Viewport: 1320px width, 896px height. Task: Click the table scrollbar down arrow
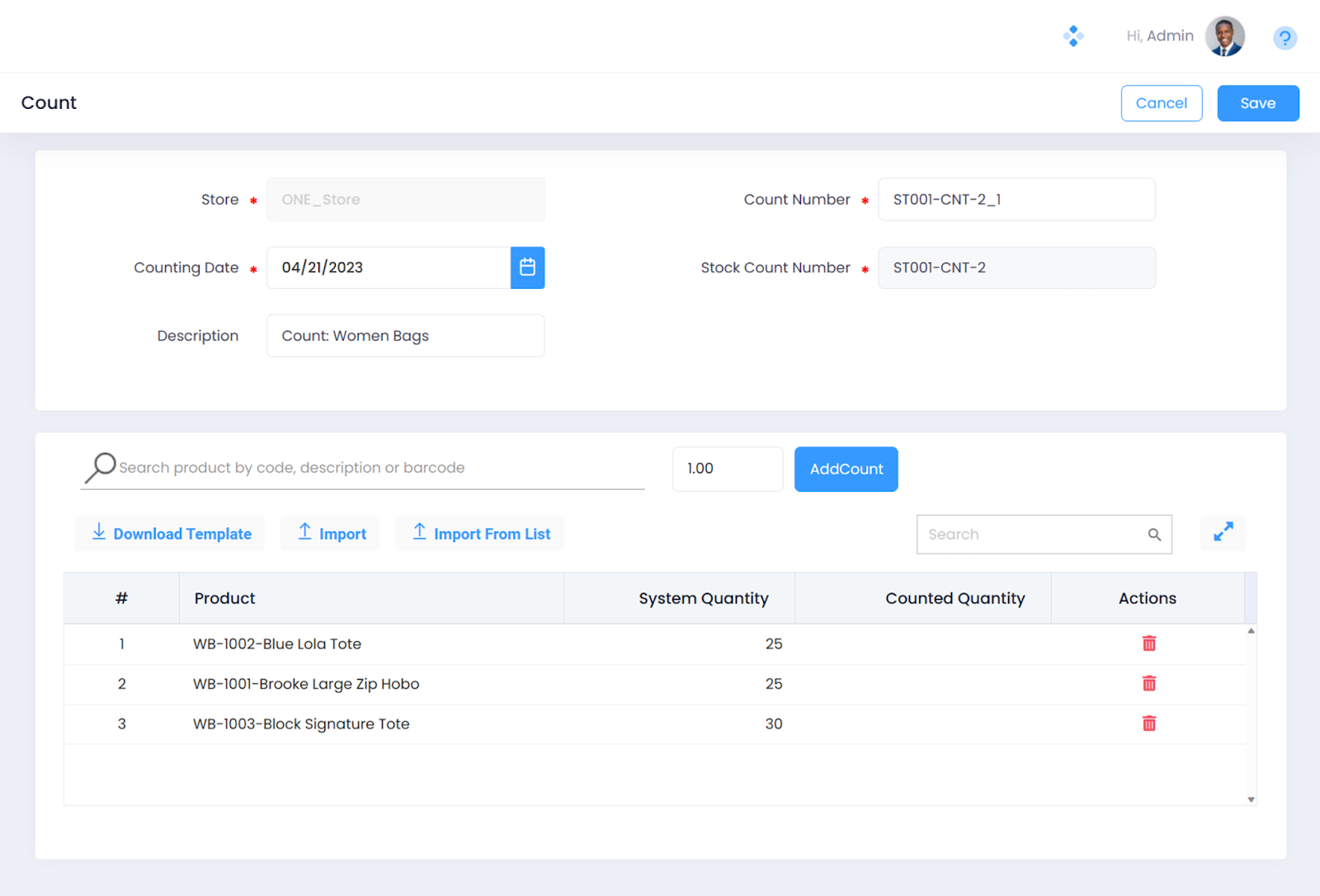[x=1251, y=799]
